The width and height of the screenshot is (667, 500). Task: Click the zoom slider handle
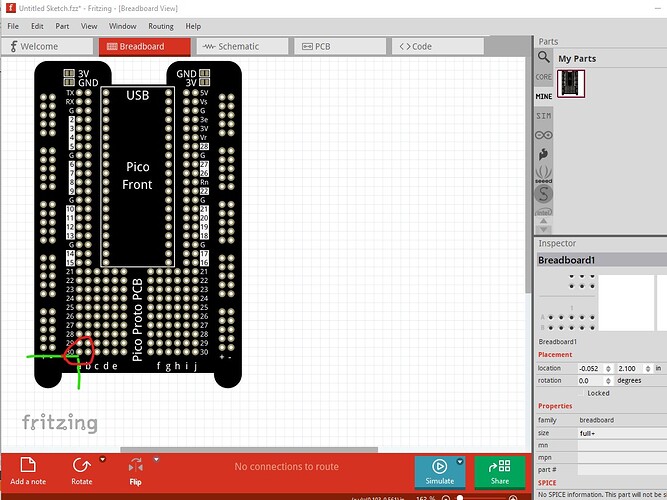tap(460, 497)
